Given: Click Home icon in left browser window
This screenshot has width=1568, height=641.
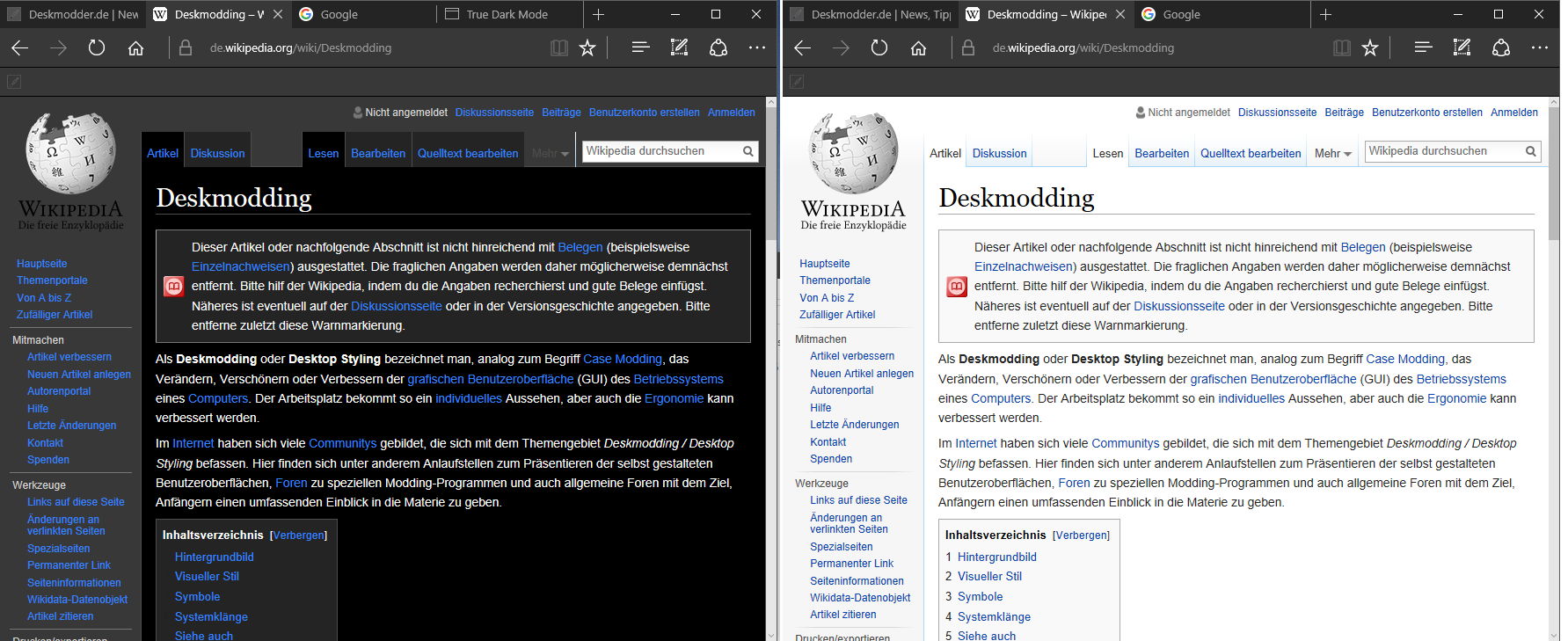Looking at the screenshot, I should tap(135, 48).
